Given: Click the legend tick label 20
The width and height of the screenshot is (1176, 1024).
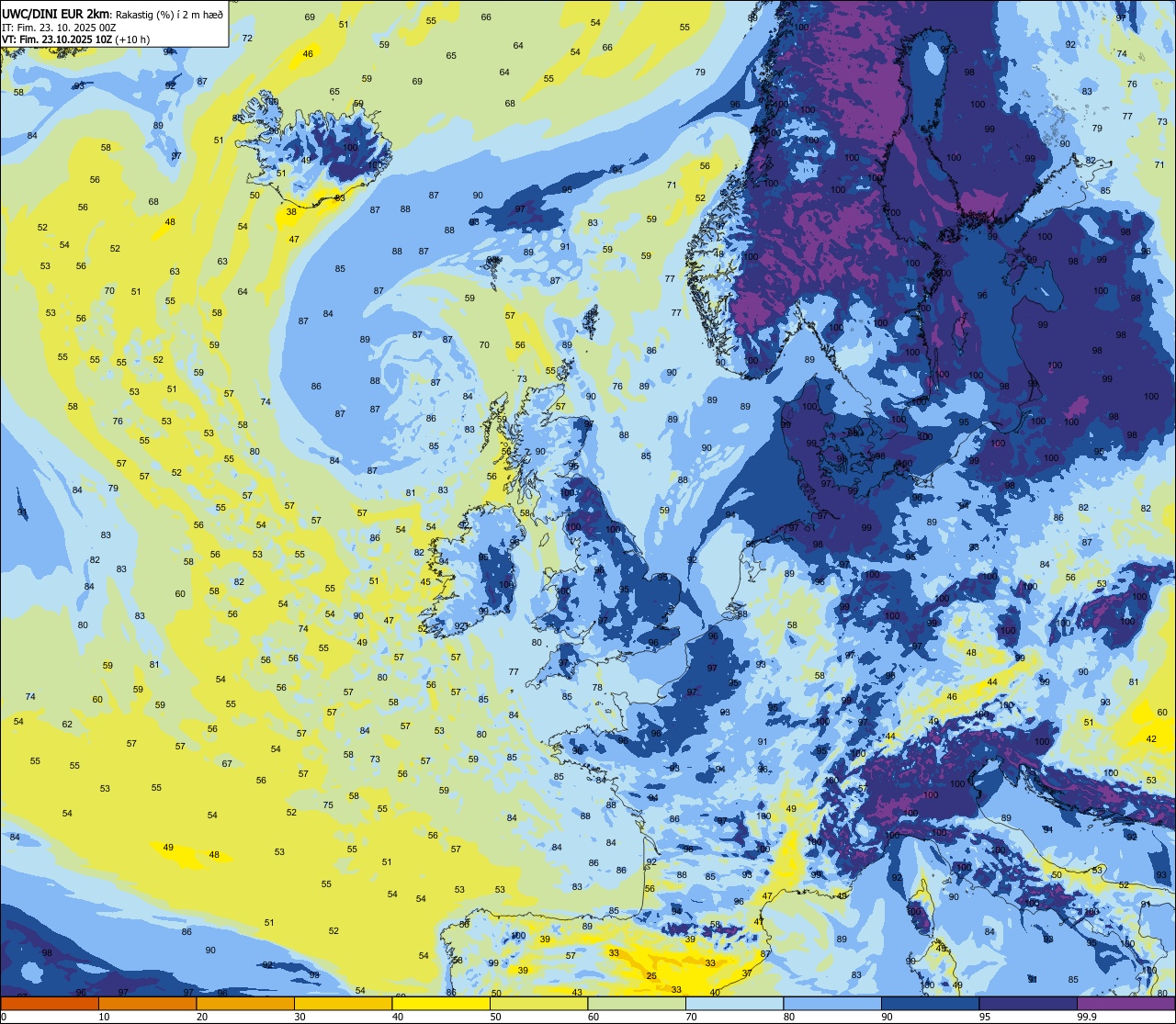Looking at the screenshot, I should [201, 1017].
